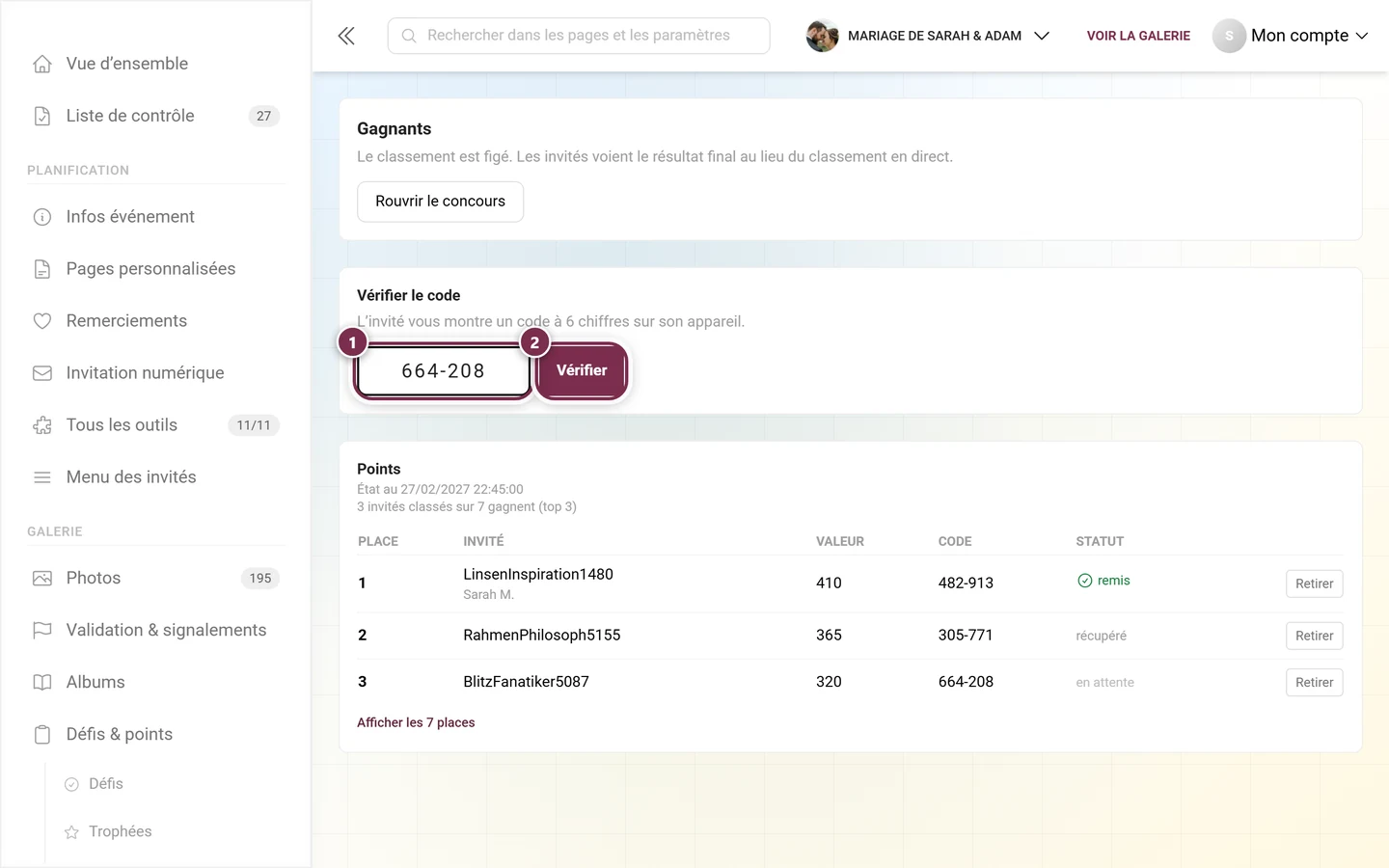The image size is (1389, 868).
Task: Click the puzzle piece icon for Tous les outils
Action: [x=42, y=425]
